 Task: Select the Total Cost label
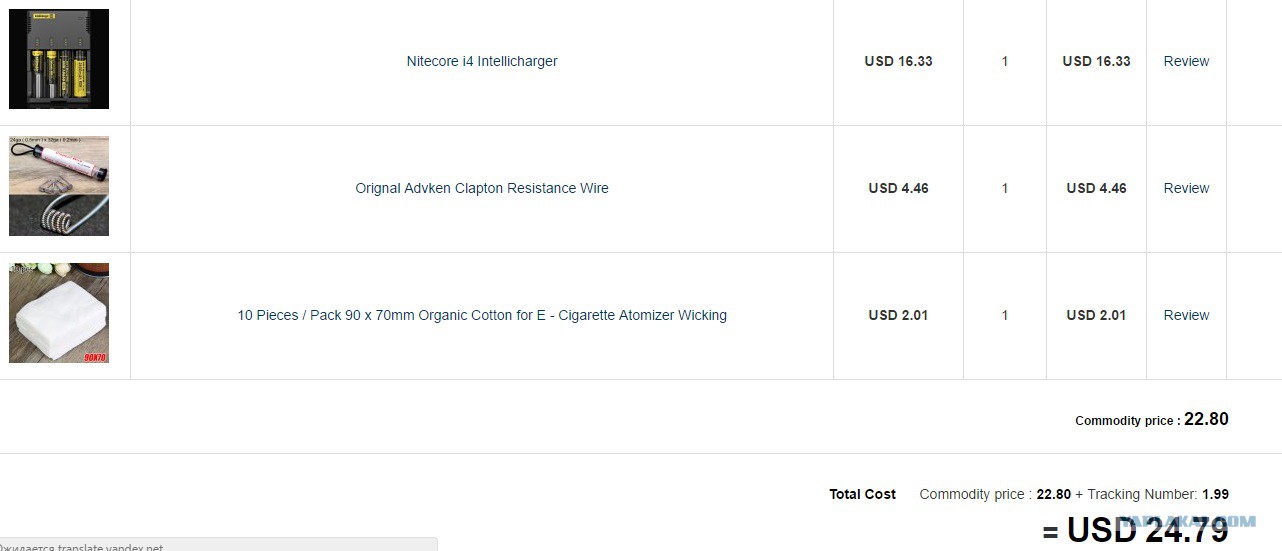(x=862, y=494)
